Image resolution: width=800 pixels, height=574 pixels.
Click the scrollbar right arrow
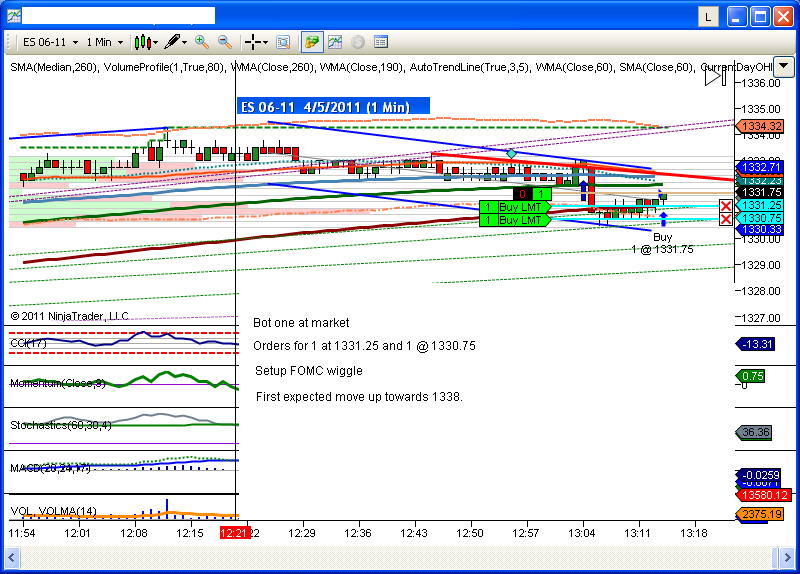(788, 557)
